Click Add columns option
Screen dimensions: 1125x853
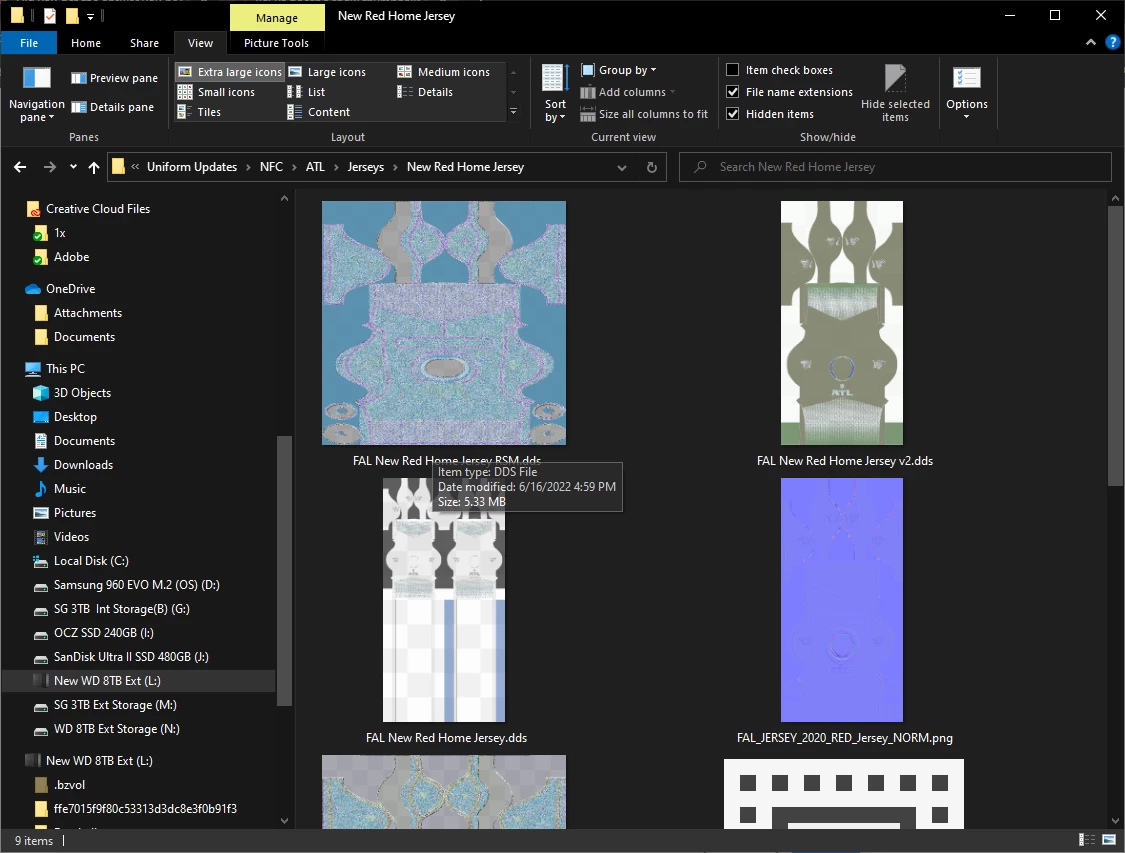(x=628, y=92)
